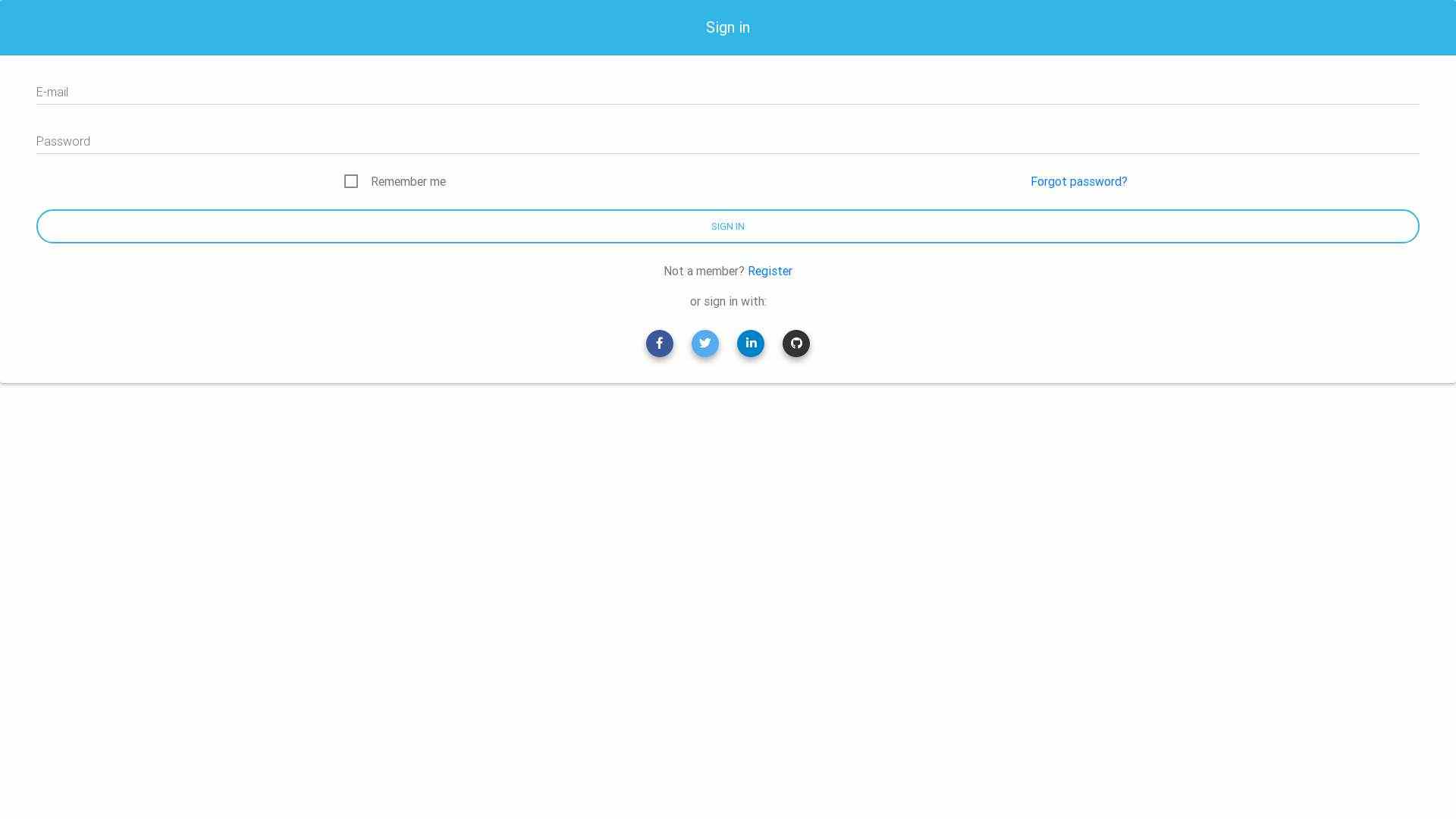Viewport: 1456px width, 819px height.
Task: Click the 'Sign in' header title
Action: (727, 27)
